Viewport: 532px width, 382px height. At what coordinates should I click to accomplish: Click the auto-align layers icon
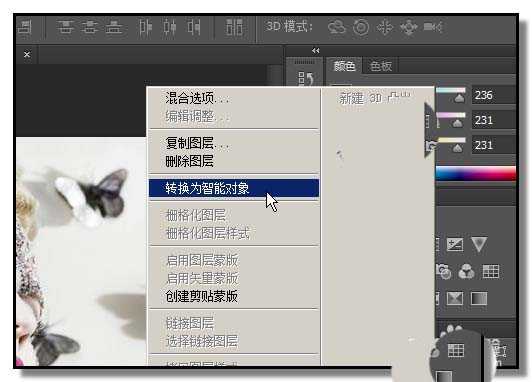pos(234,27)
